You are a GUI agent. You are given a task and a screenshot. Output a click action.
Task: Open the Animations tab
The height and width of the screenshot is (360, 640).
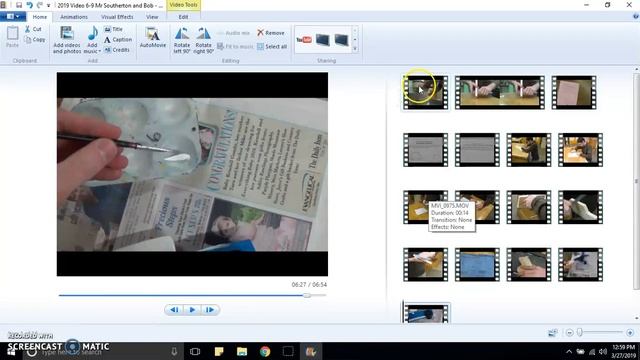point(74,17)
